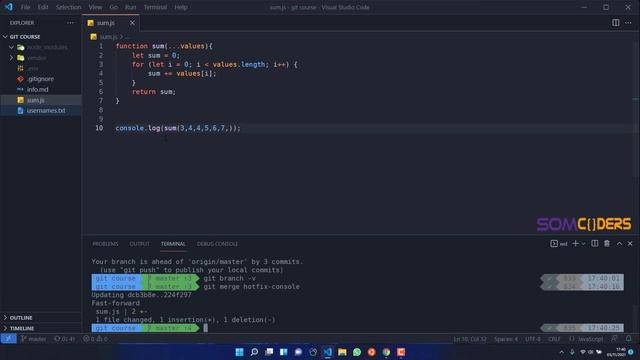Image resolution: width=640 pixels, height=360 pixels.
Task: Open Windows taskbar search
Action: pos(254,352)
